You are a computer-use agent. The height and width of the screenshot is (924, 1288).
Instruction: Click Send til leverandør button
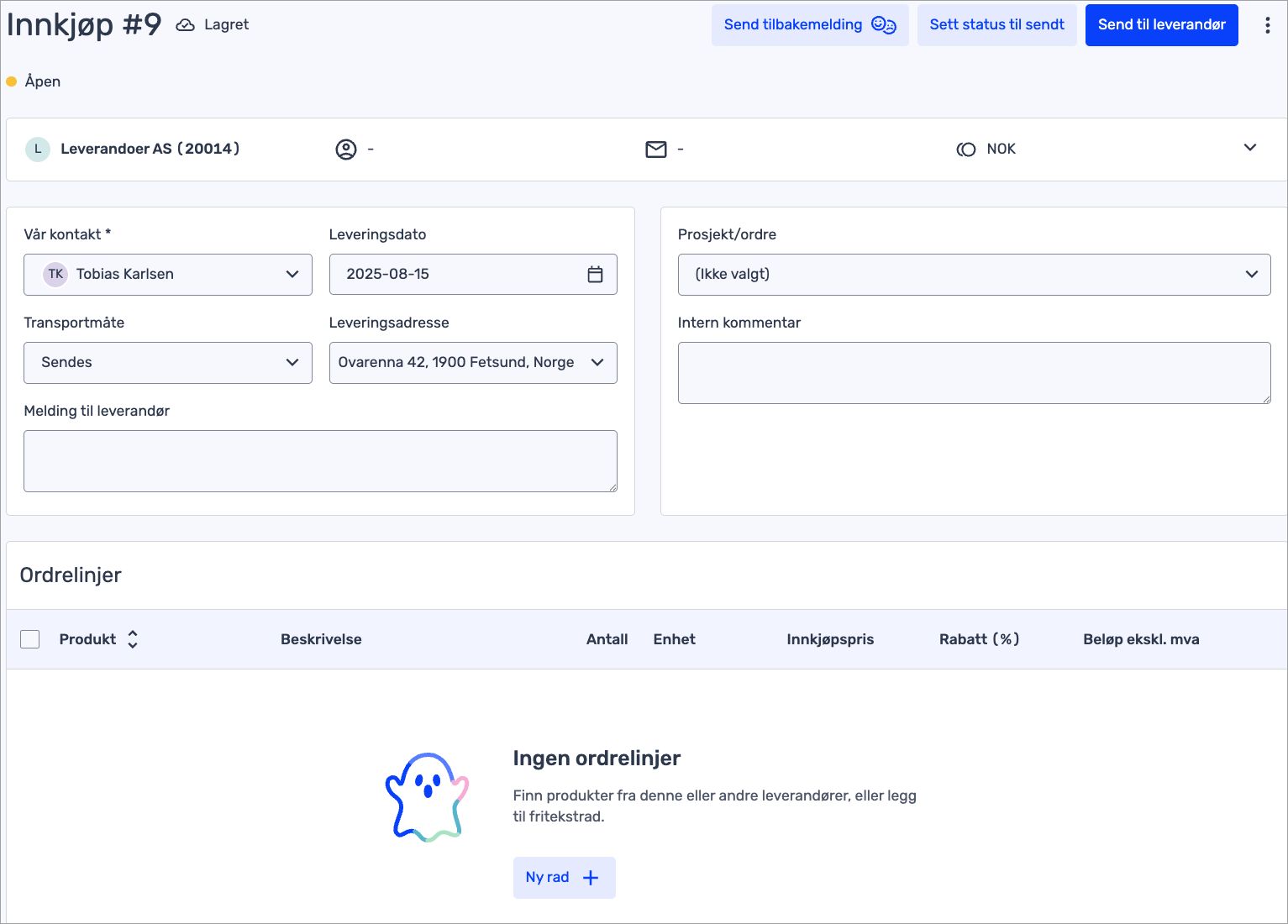(1161, 25)
